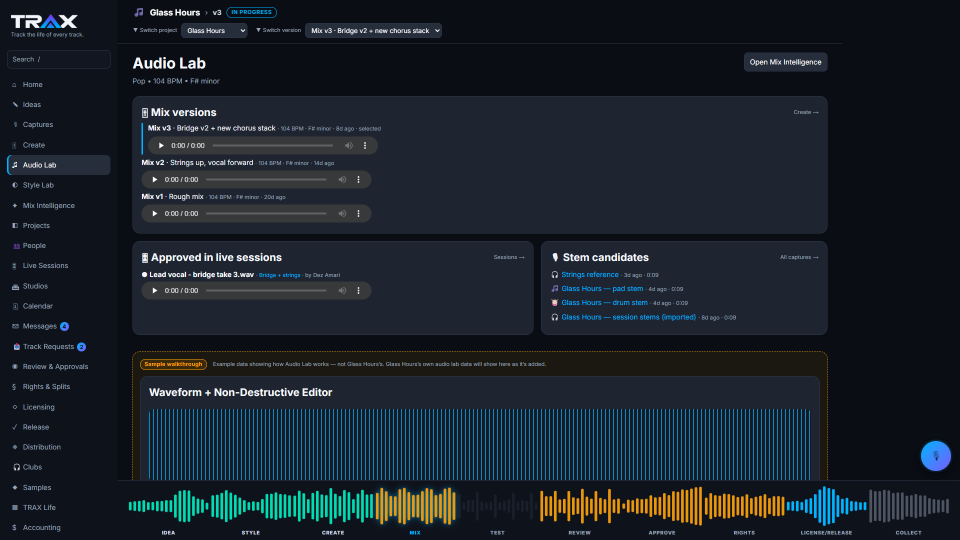Open Ideas in sidebar
Image resolution: width=960 pixels, height=540 pixels.
(x=59, y=105)
